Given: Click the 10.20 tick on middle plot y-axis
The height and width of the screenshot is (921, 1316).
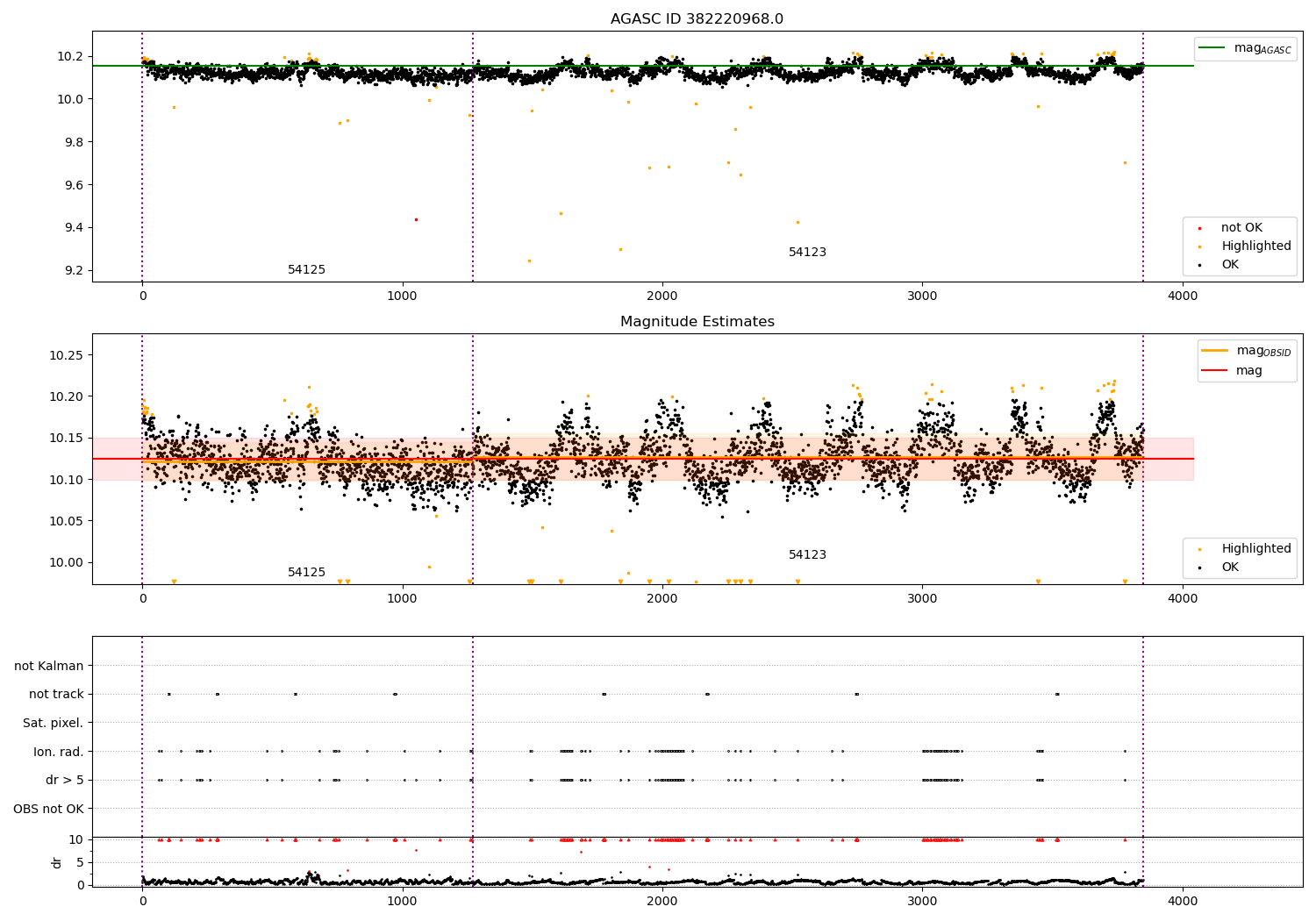Looking at the screenshot, I should point(67,396).
